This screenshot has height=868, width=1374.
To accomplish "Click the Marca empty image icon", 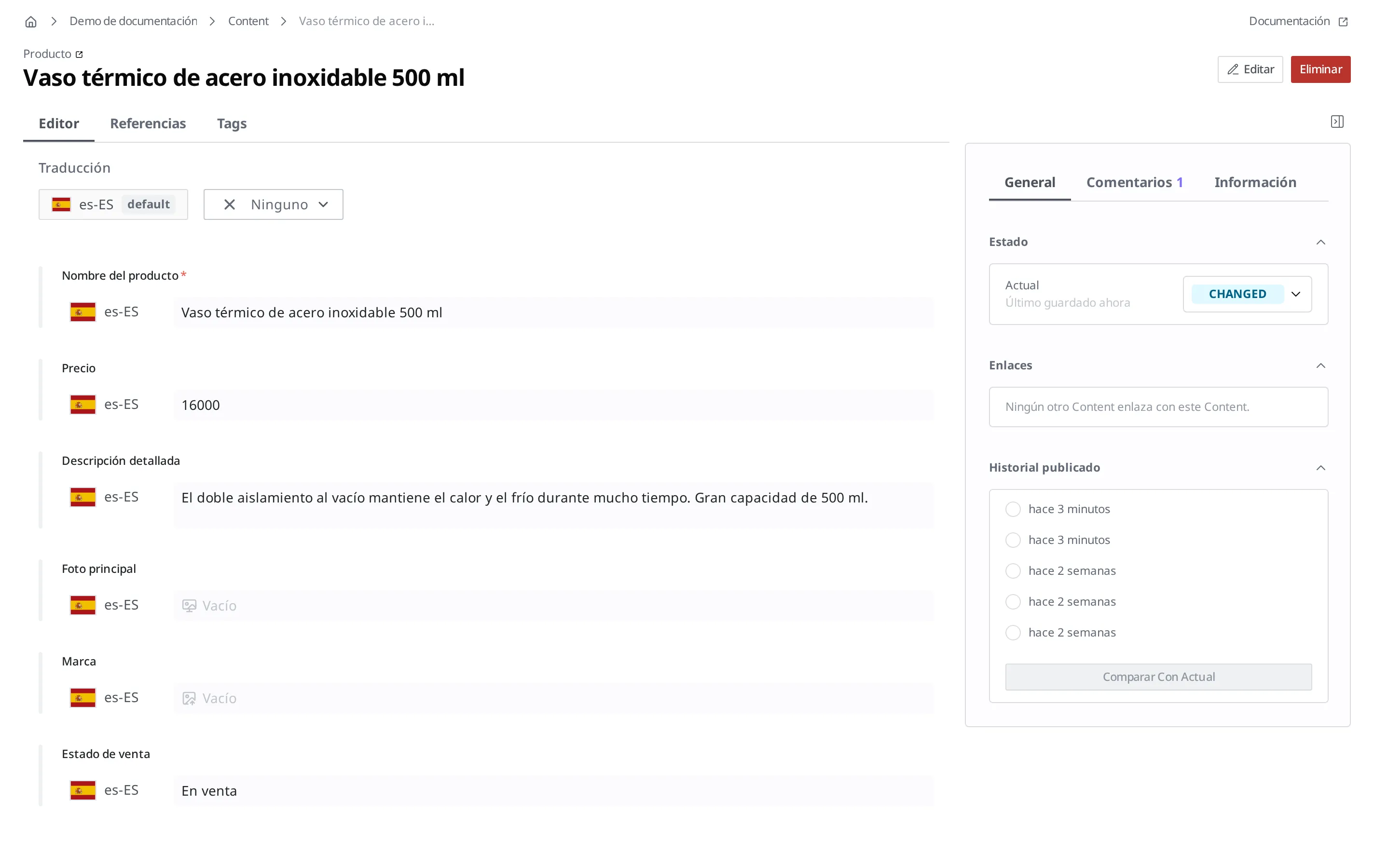I will 189,698.
